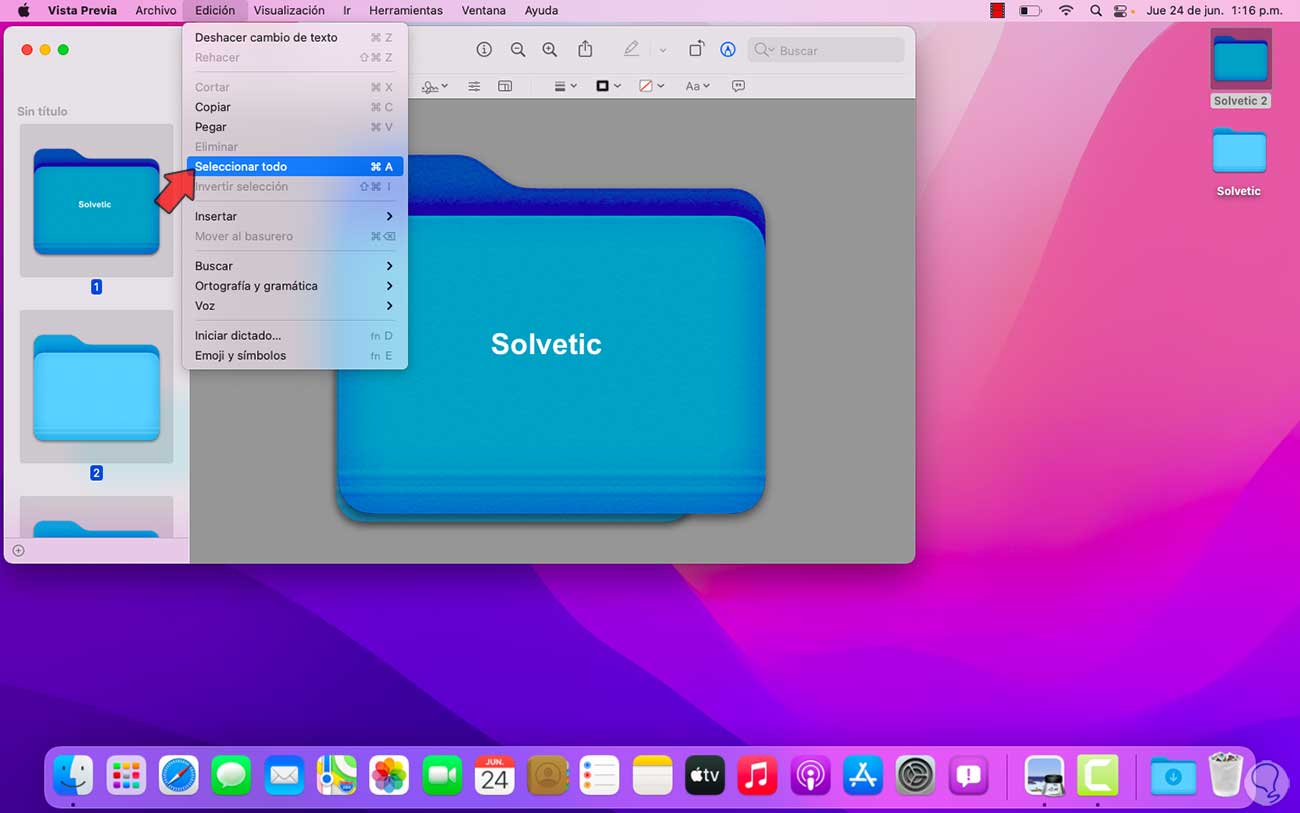Add a speech bubble annotation note
Viewport: 1300px width, 813px height.
[x=738, y=86]
